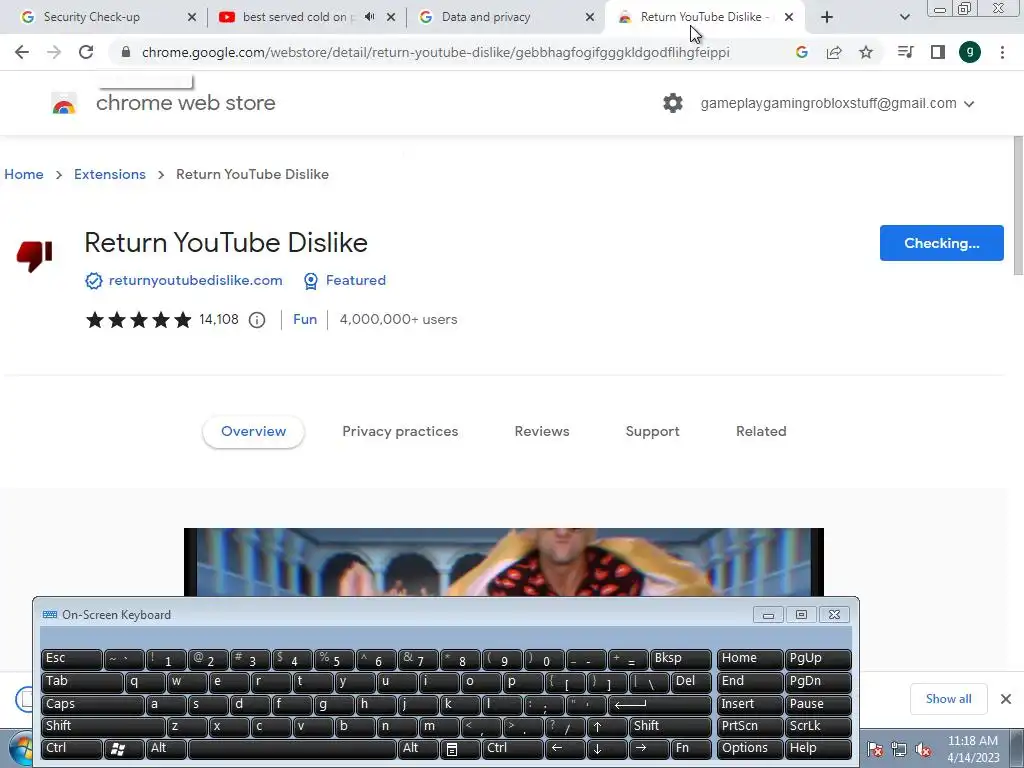Viewport: 1024px width, 768px height.
Task: Select the Overview tab
Action: (x=253, y=431)
